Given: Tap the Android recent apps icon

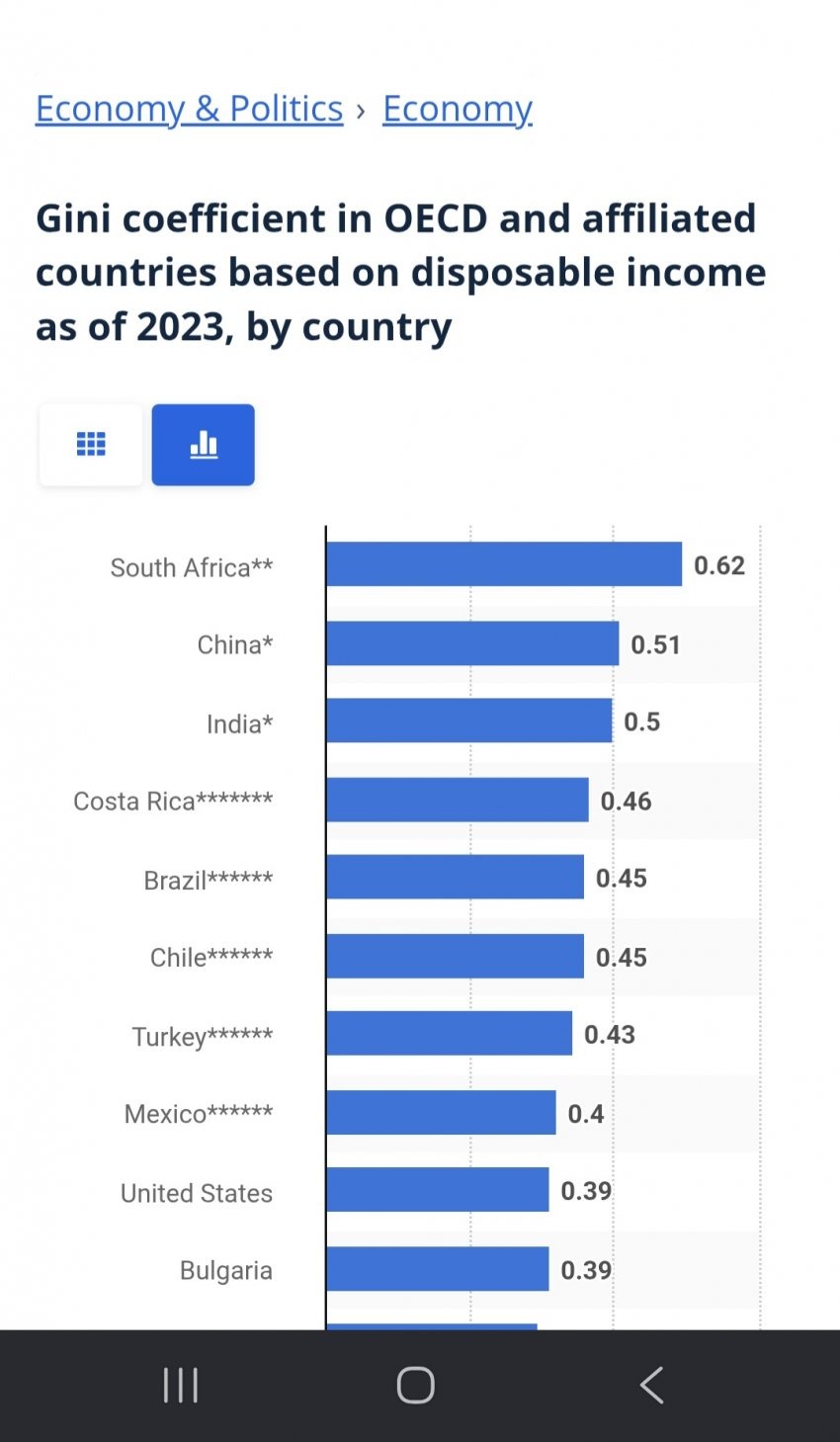Looking at the screenshot, I should tap(181, 1385).
